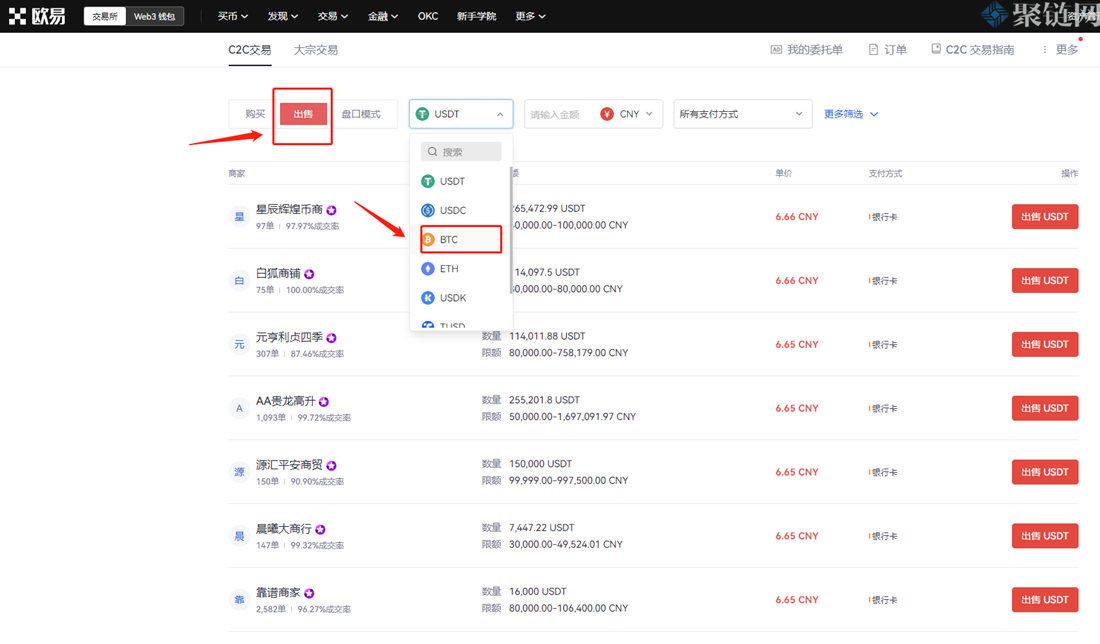This screenshot has width=1100, height=644.
Task: Click 出售 USDT for 晨曦大商行
Action: 1045,536
